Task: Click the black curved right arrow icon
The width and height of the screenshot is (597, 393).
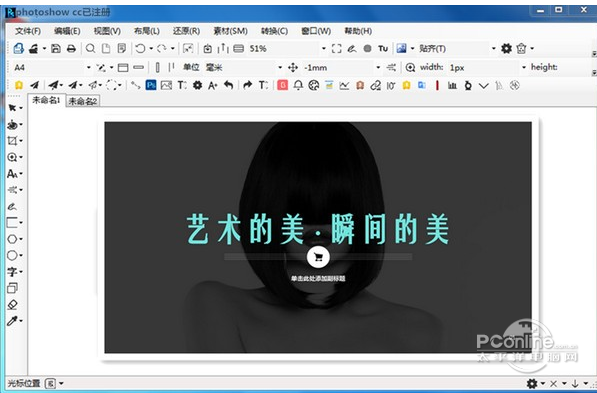Action: point(247,85)
